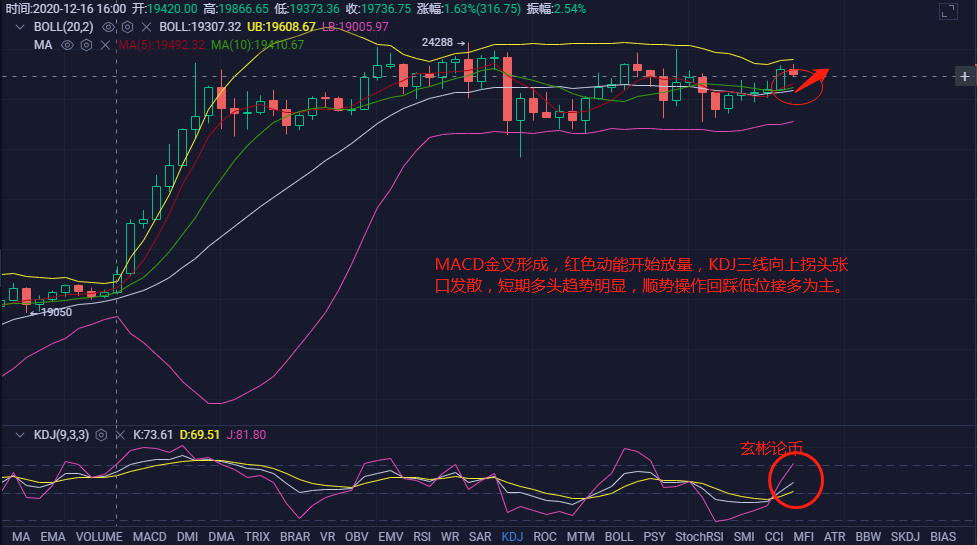
Task: Click the 19050 low price marker
Action: (x=56, y=312)
